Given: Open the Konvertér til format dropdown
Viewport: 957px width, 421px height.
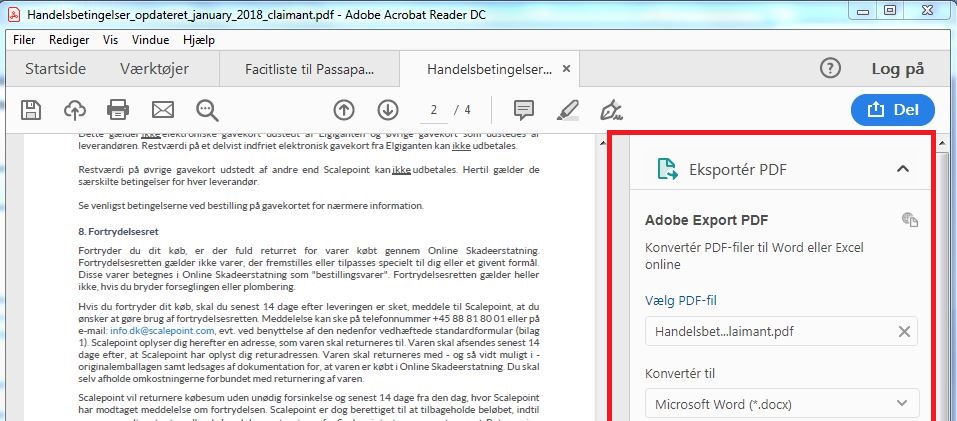Looking at the screenshot, I should coord(782,404).
